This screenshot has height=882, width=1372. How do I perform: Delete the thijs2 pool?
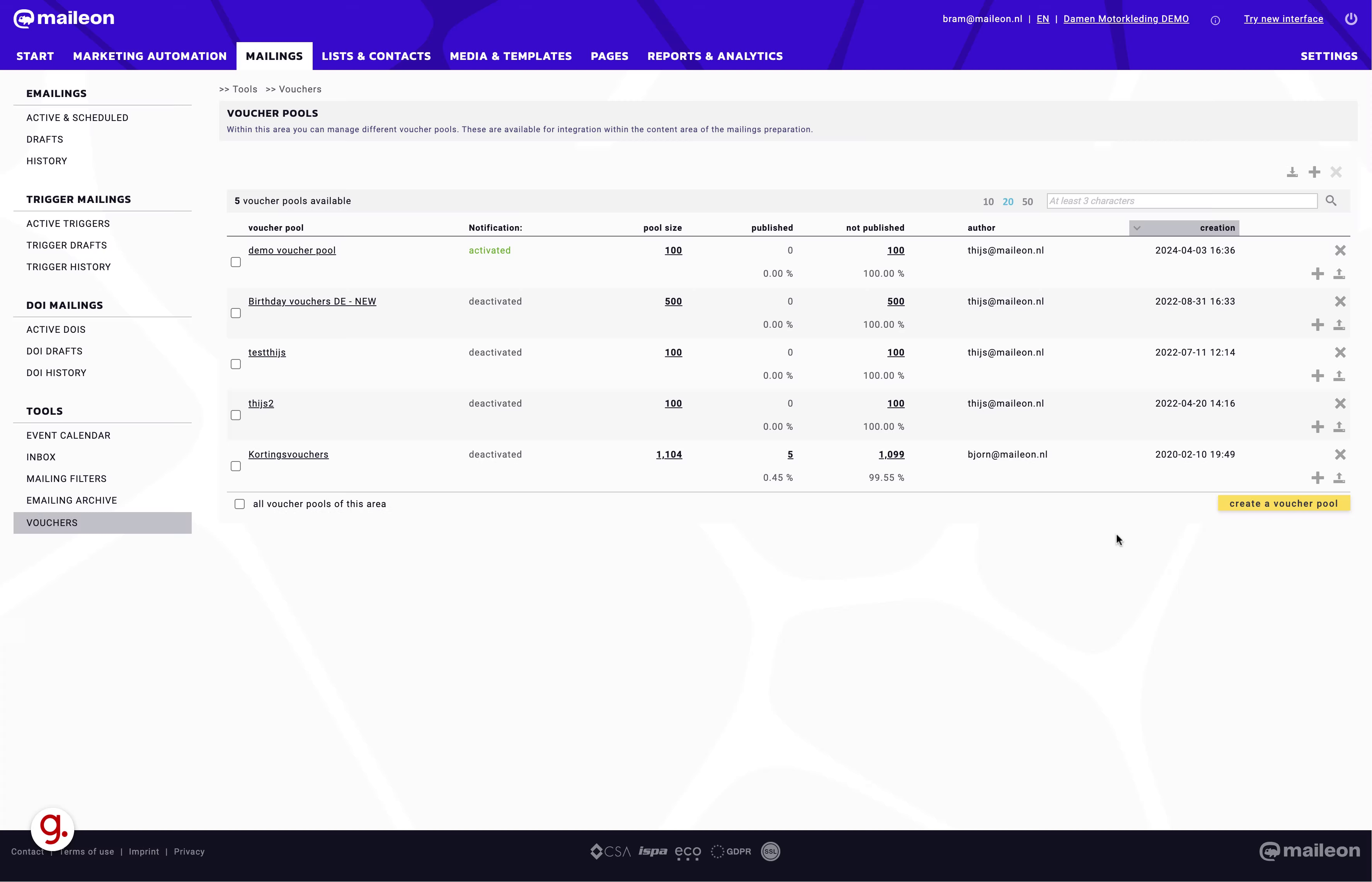tap(1340, 403)
